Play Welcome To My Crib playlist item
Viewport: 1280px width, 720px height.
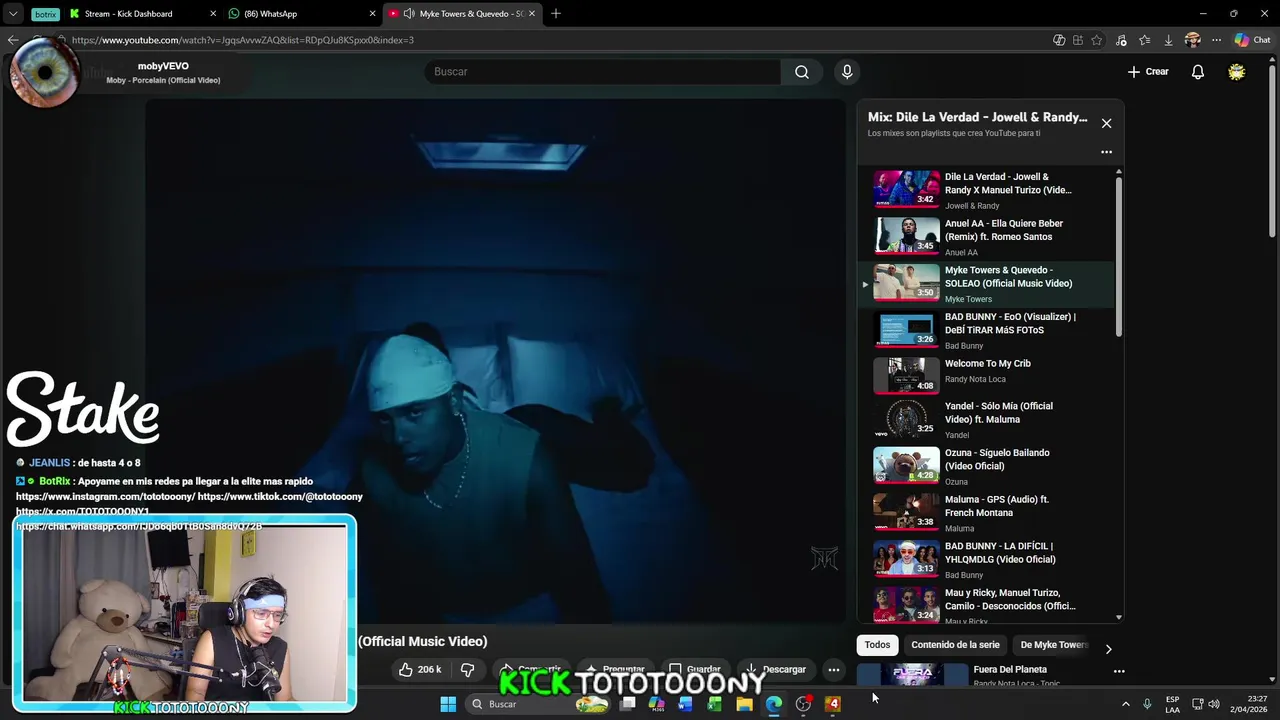985,375
